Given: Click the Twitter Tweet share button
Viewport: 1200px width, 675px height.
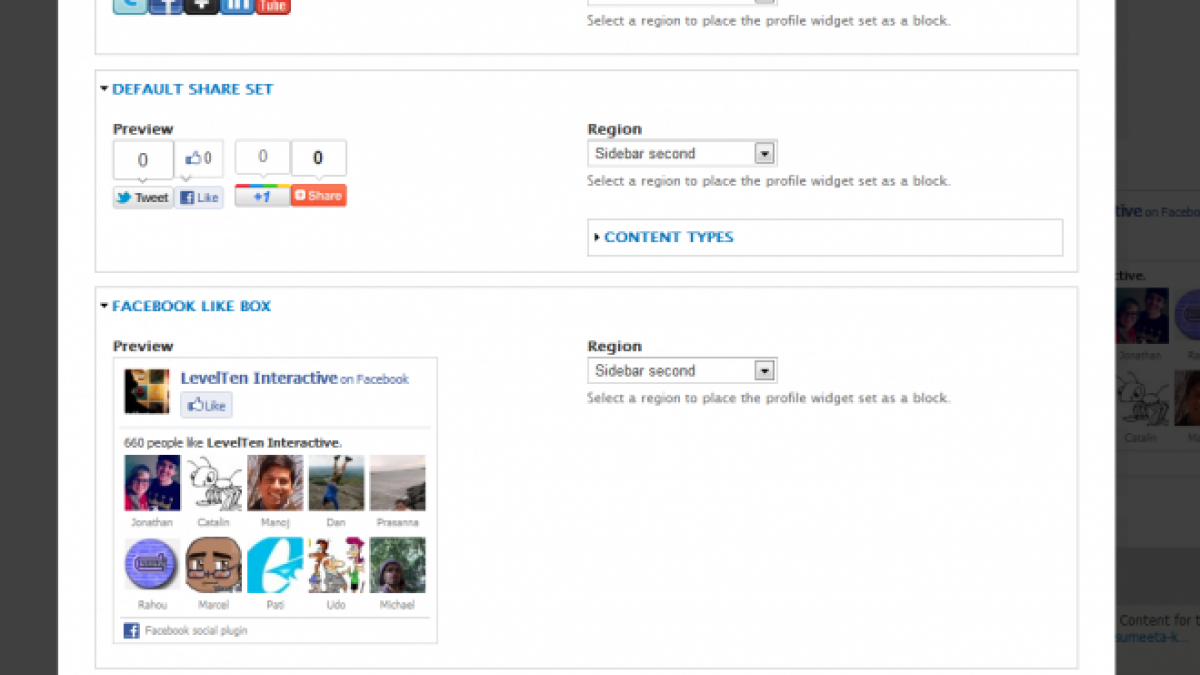Looking at the screenshot, I should (143, 198).
